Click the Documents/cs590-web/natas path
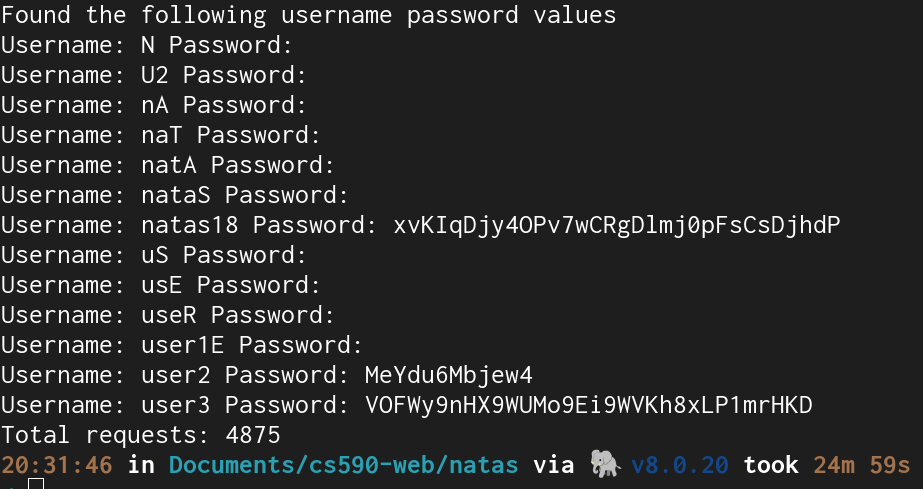This screenshot has width=923, height=489. (343, 465)
